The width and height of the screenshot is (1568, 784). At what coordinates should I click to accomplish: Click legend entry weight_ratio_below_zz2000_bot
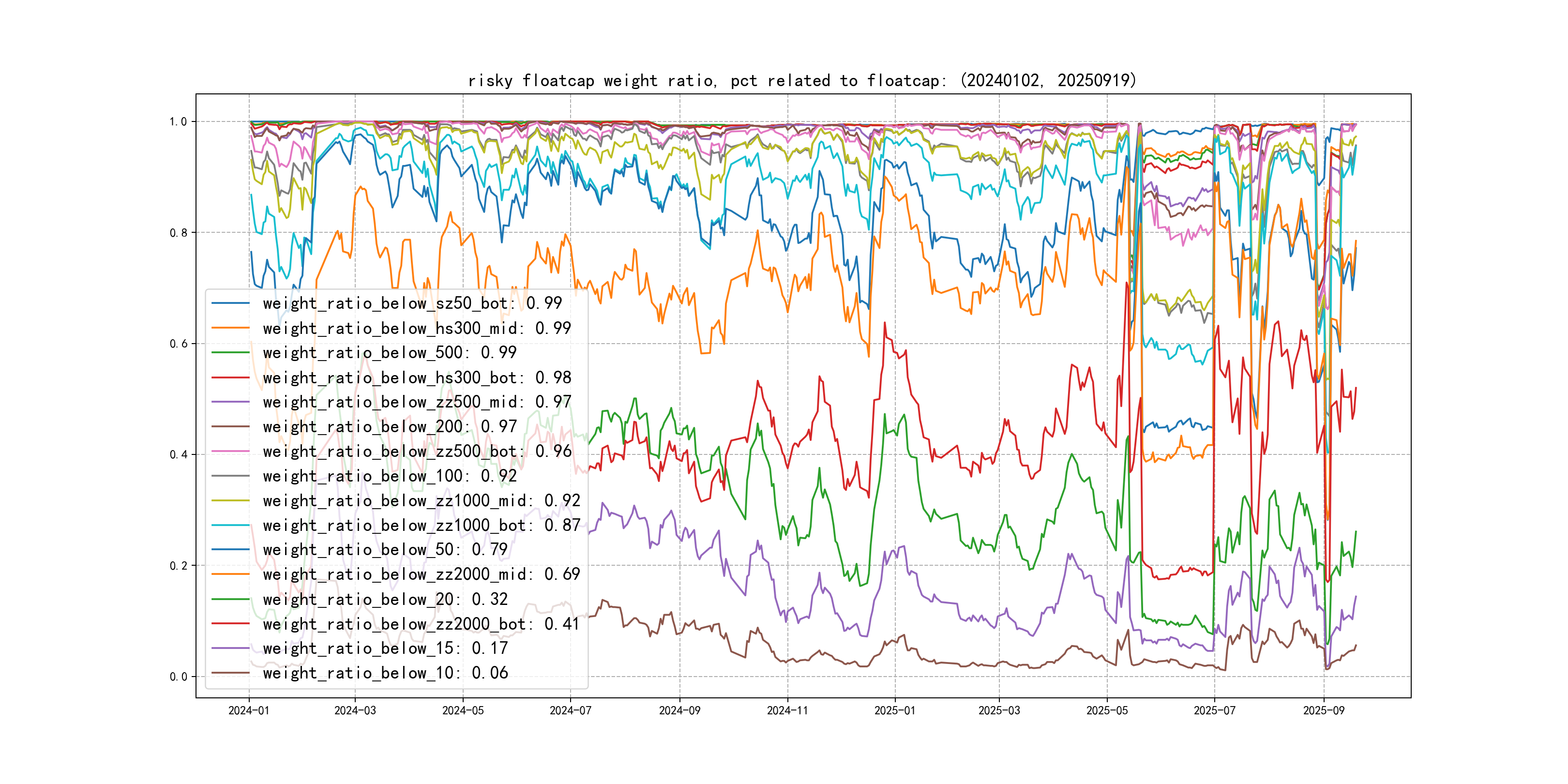click(421, 624)
